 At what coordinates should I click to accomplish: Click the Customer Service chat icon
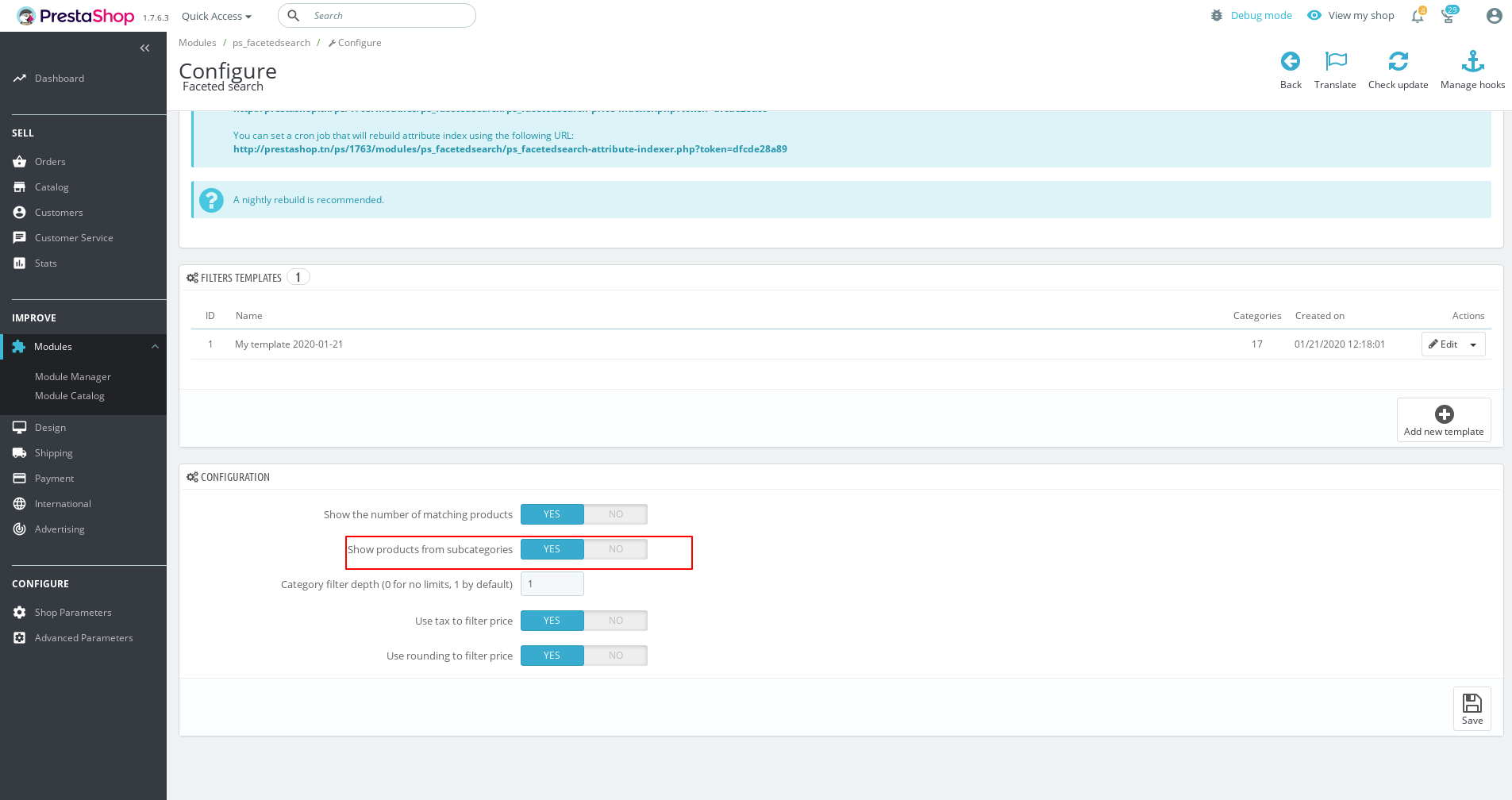[20, 238]
